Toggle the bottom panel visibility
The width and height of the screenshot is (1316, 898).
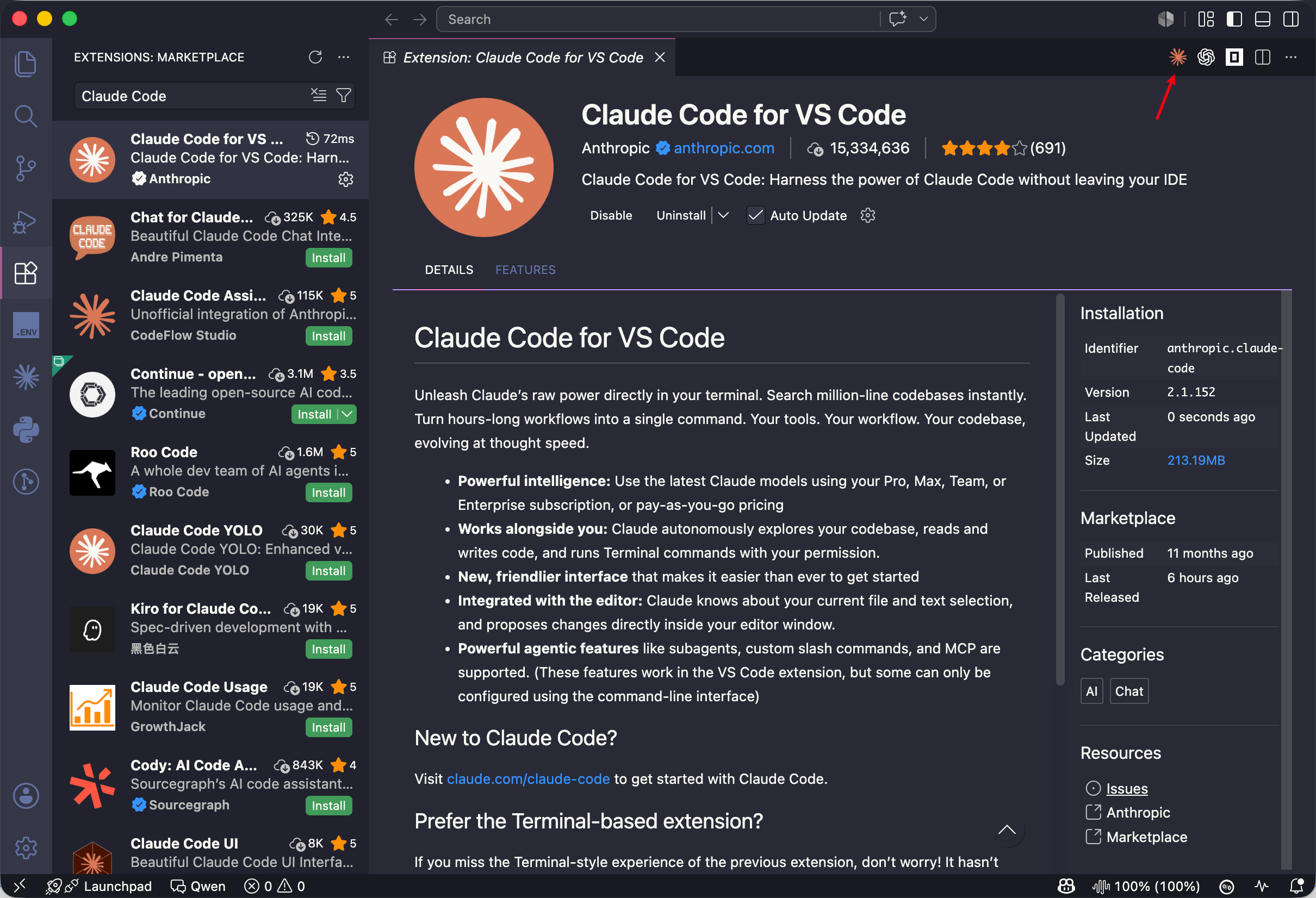(x=1262, y=19)
